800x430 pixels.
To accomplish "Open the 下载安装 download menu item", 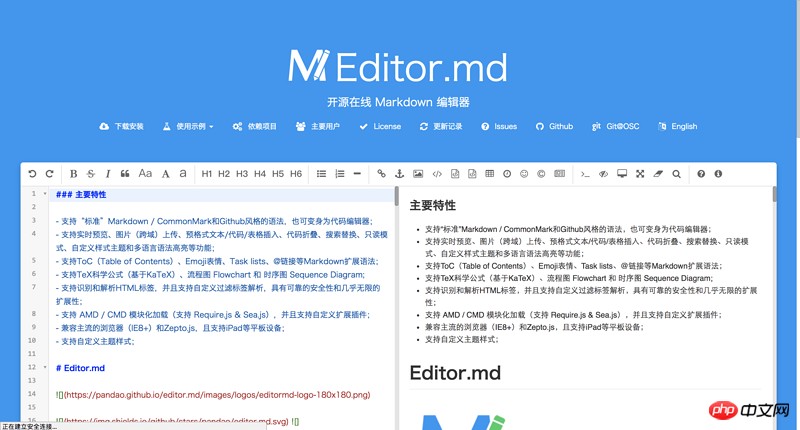I will pos(121,126).
